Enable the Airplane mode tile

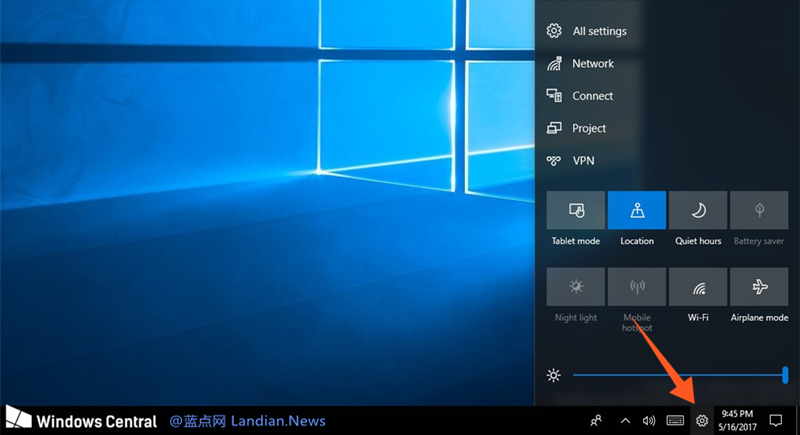pyautogui.click(x=759, y=287)
